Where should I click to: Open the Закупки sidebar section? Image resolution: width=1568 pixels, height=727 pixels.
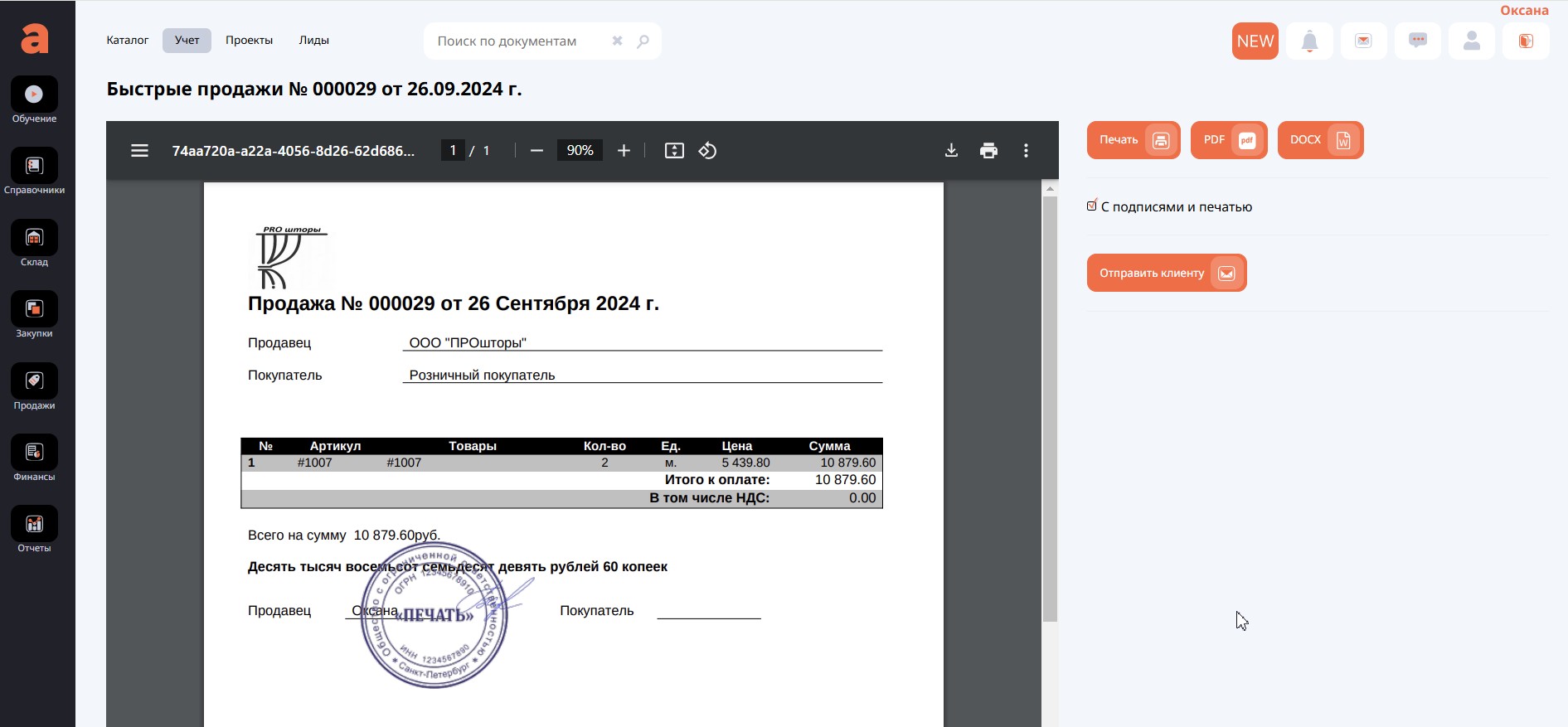click(x=34, y=309)
